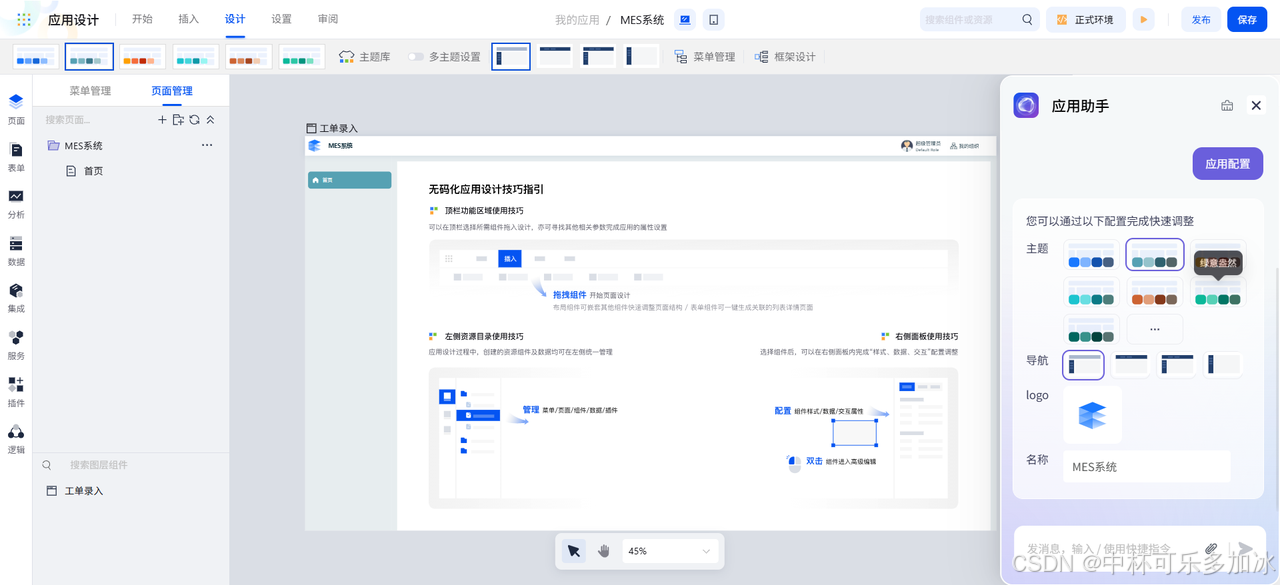
Task: Toggle the 多主题设置 switch
Action: pyautogui.click(x=419, y=57)
